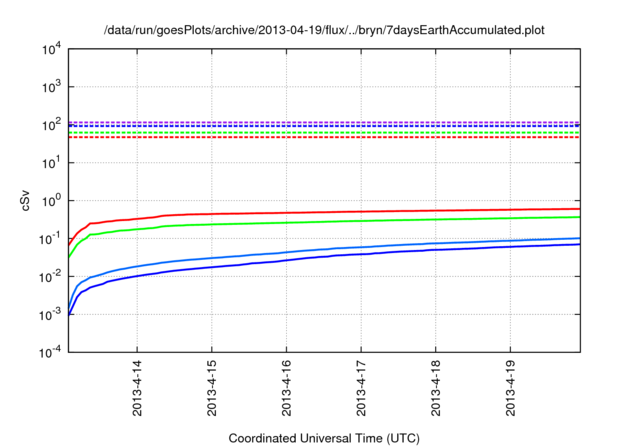
Task: Click the solid dark blue bottom curve
Action: click(x=400, y=253)
